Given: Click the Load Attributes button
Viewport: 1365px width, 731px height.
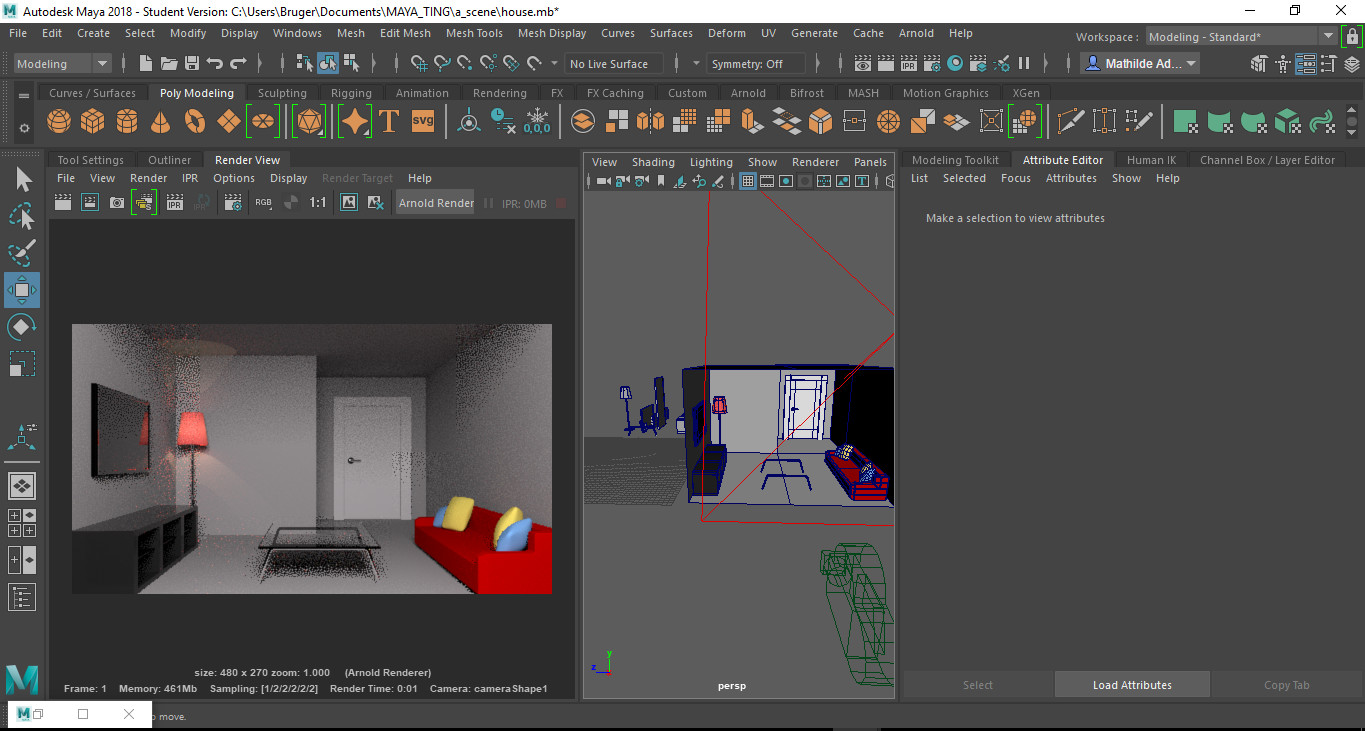Looking at the screenshot, I should tap(1132, 685).
